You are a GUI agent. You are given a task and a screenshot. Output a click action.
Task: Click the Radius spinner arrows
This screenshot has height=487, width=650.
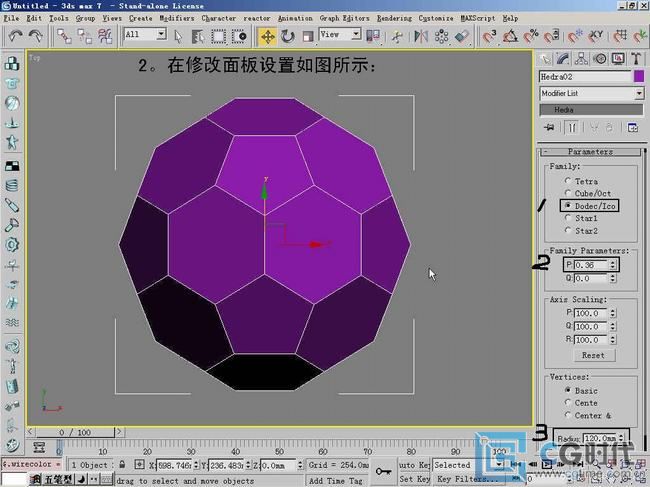(x=621, y=438)
